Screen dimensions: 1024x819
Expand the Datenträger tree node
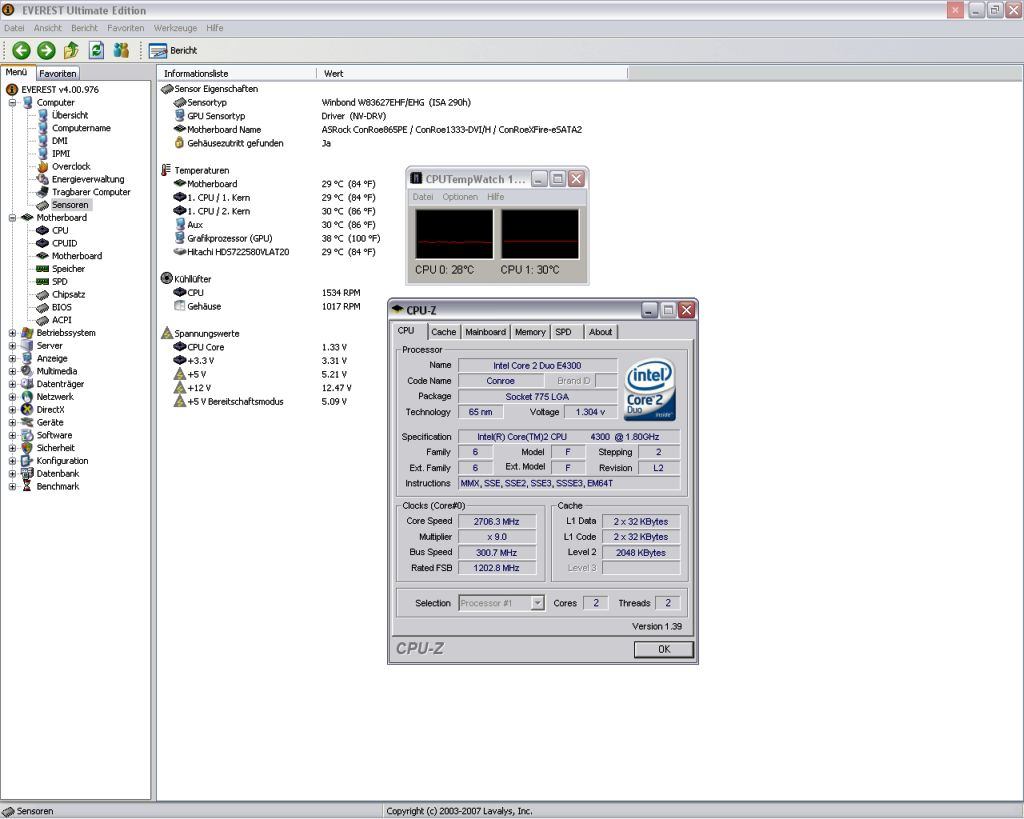[x=12, y=384]
